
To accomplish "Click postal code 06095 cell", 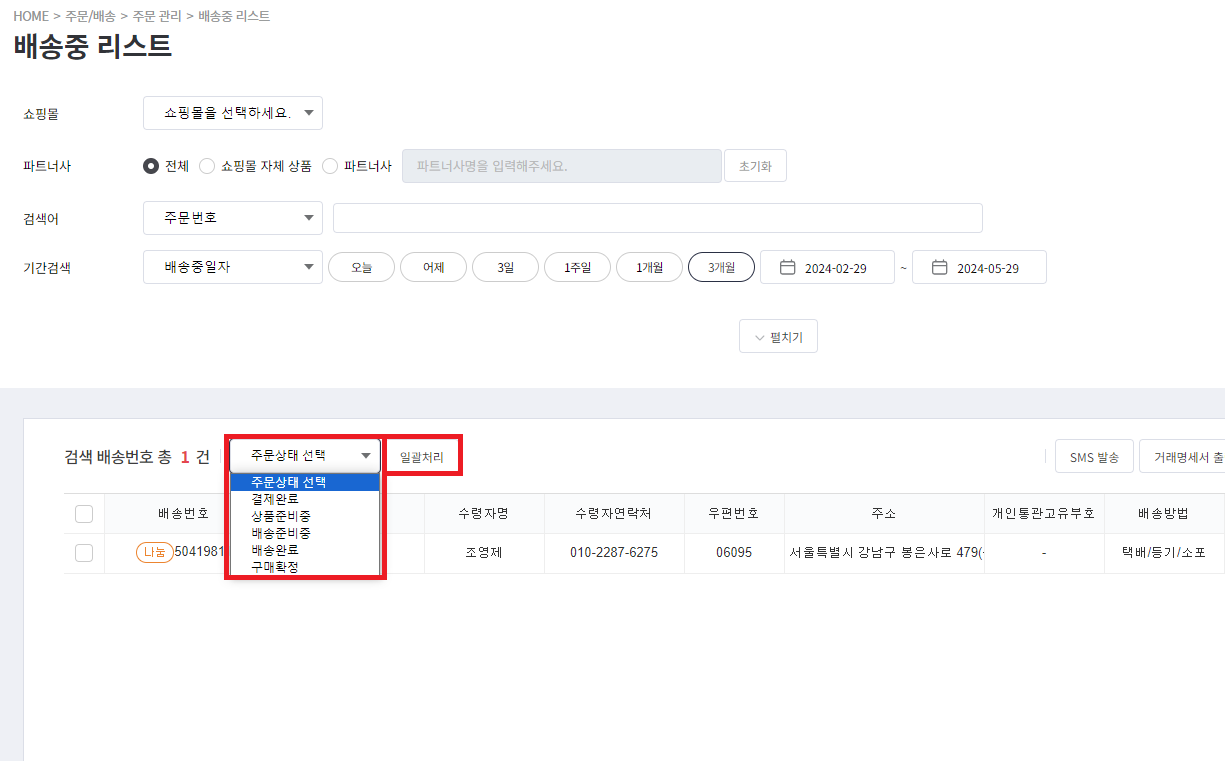I will (734, 552).
